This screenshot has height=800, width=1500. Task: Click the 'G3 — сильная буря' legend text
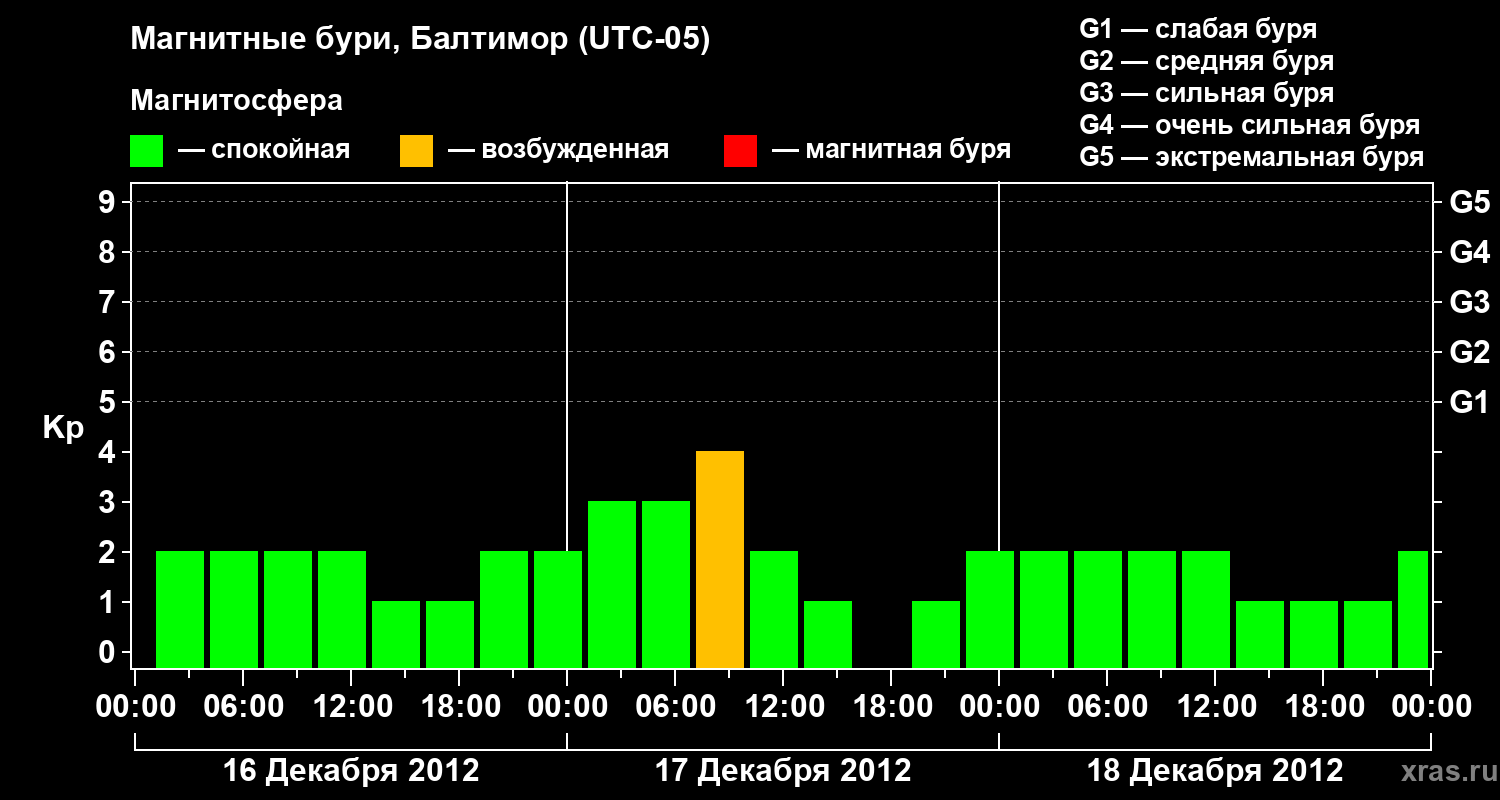[x=1207, y=93]
